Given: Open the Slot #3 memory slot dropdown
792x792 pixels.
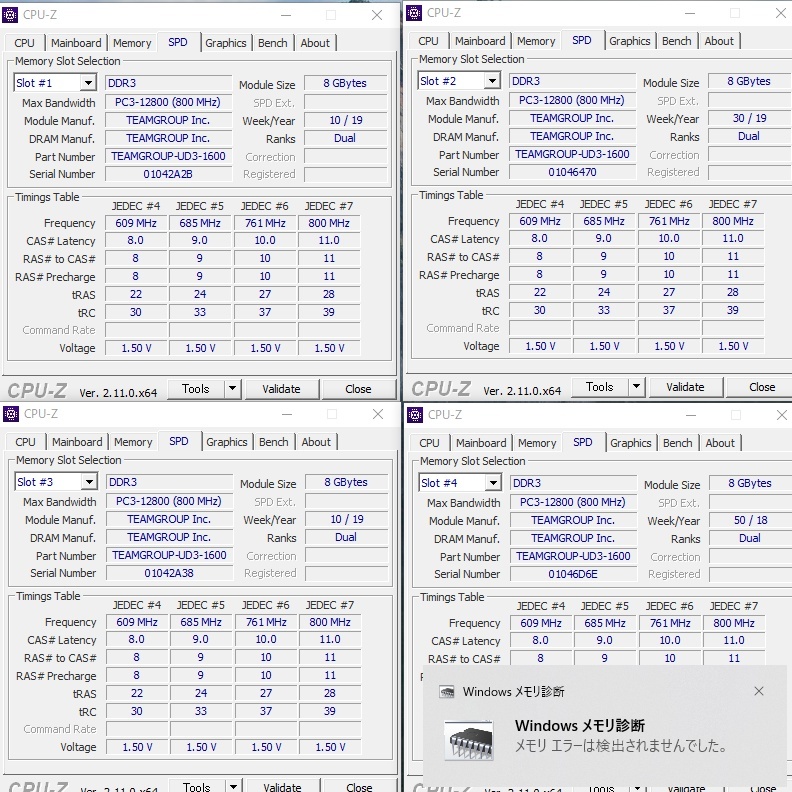Looking at the screenshot, I should [x=89, y=481].
